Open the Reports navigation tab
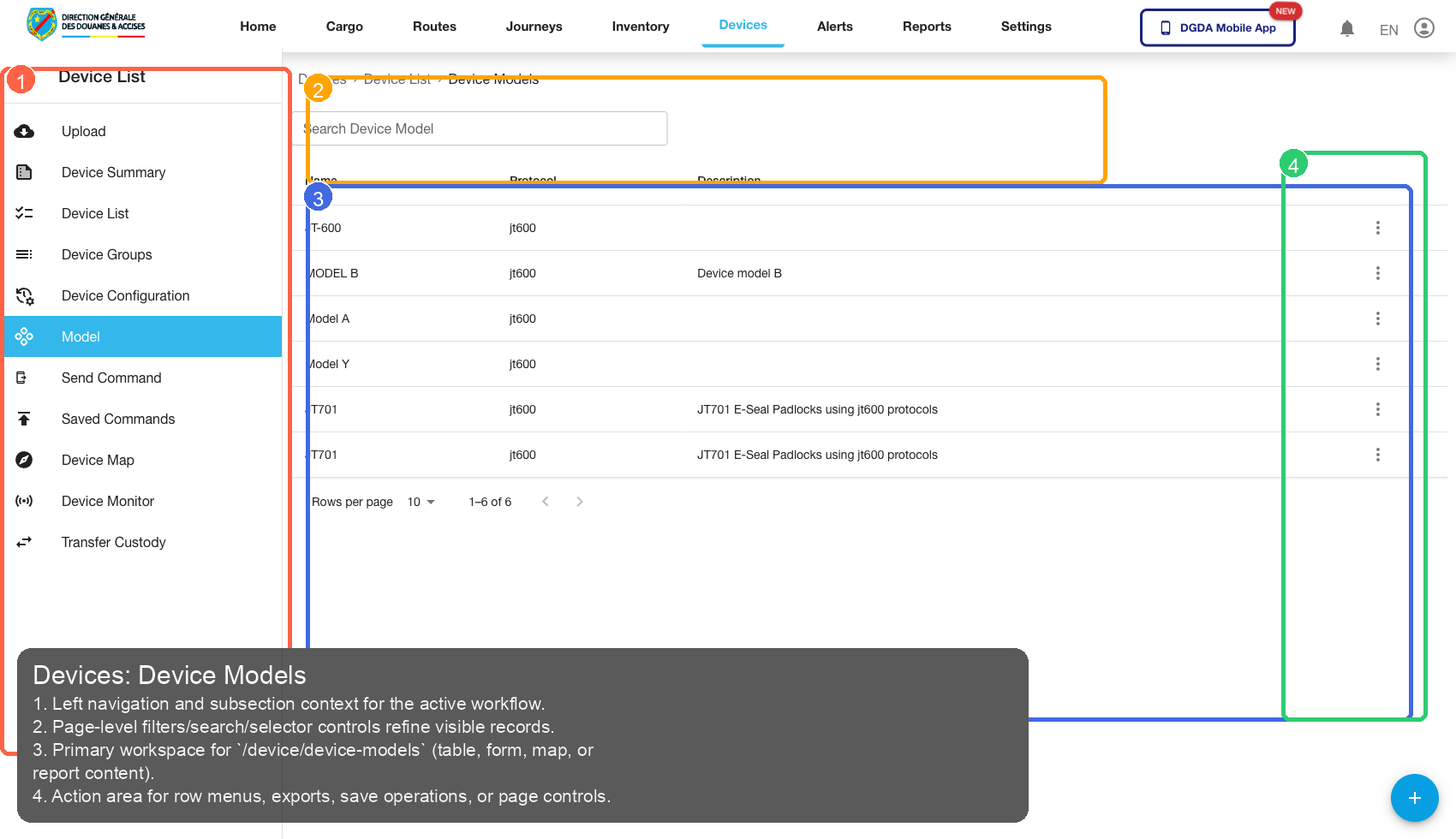This screenshot has height=839, width=1456. tap(927, 27)
